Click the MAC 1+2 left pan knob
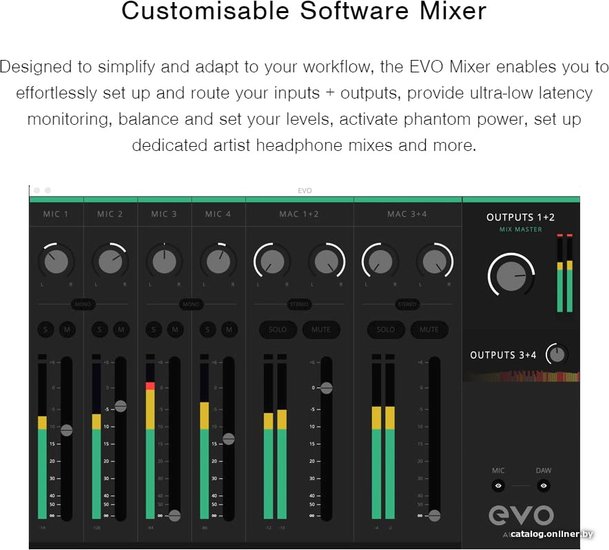The image size is (609, 550). 272,262
